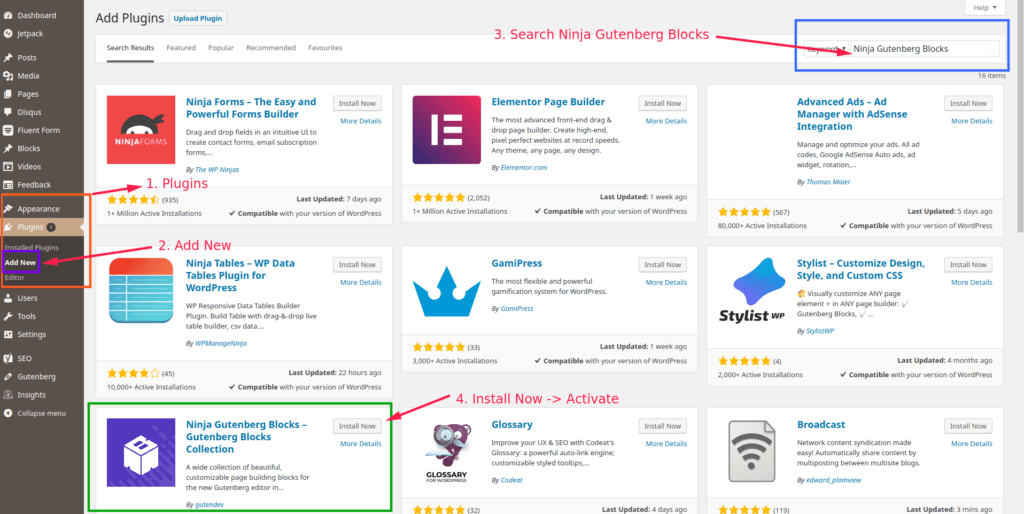This screenshot has height=514, width=1024.
Task: Open Advanced Ads plugin title link
Action: [851, 114]
